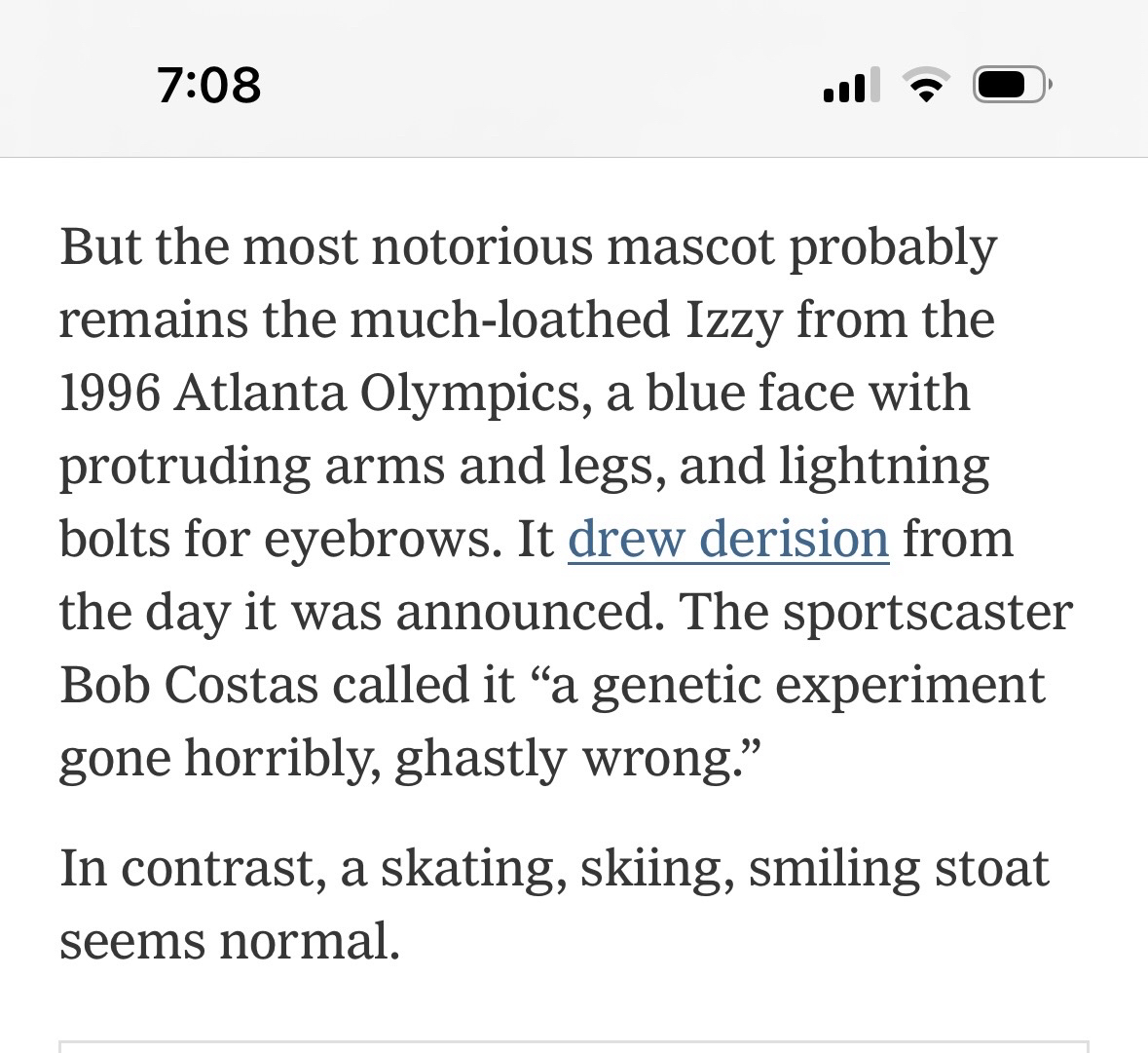Open the "drew derision" link
1148x1053 pixels.
point(727,539)
